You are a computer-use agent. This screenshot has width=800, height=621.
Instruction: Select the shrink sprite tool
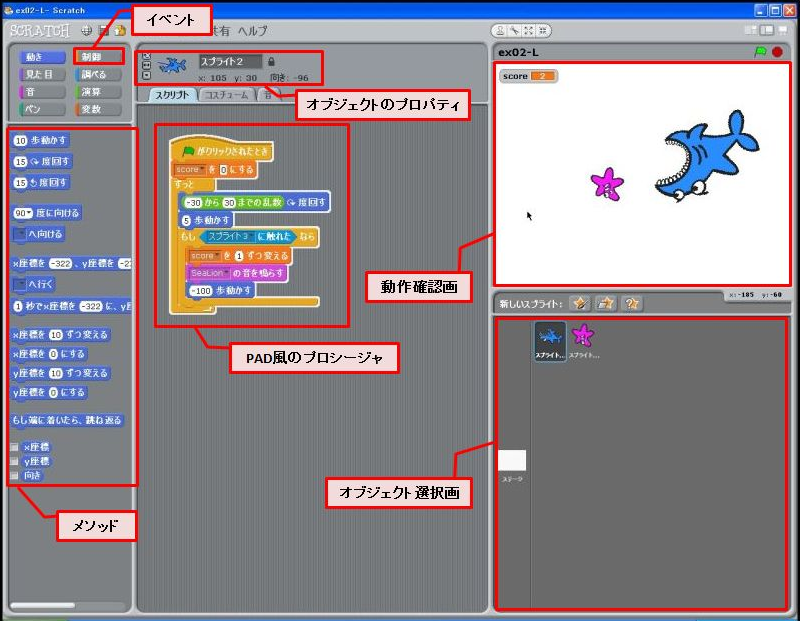tap(543, 31)
